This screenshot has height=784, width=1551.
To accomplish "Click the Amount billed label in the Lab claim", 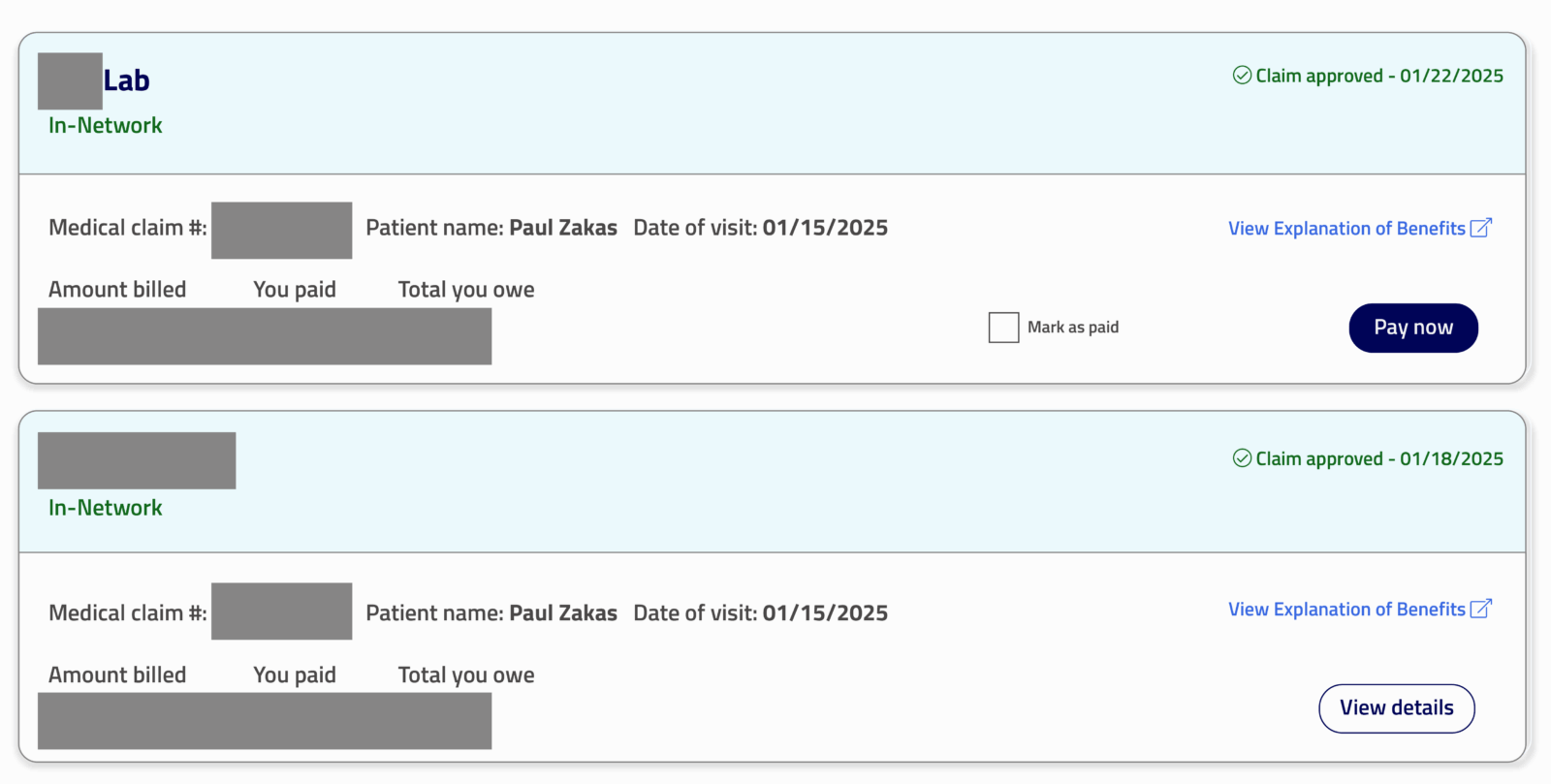I will click(117, 290).
